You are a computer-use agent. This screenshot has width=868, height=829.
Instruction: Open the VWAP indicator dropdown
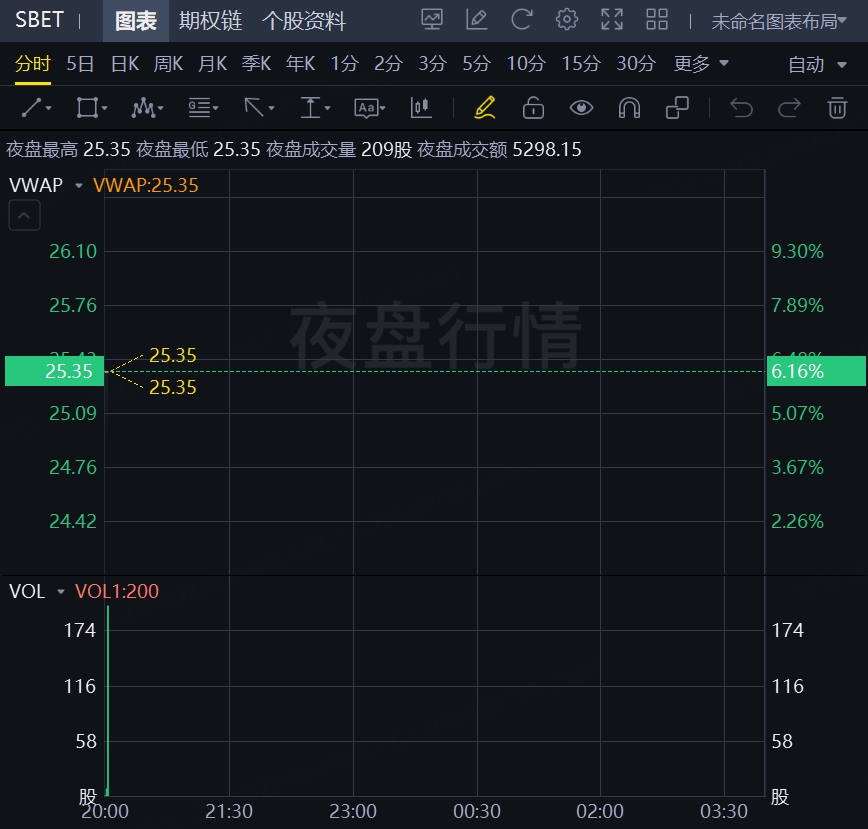pyautogui.click(x=46, y=185)
